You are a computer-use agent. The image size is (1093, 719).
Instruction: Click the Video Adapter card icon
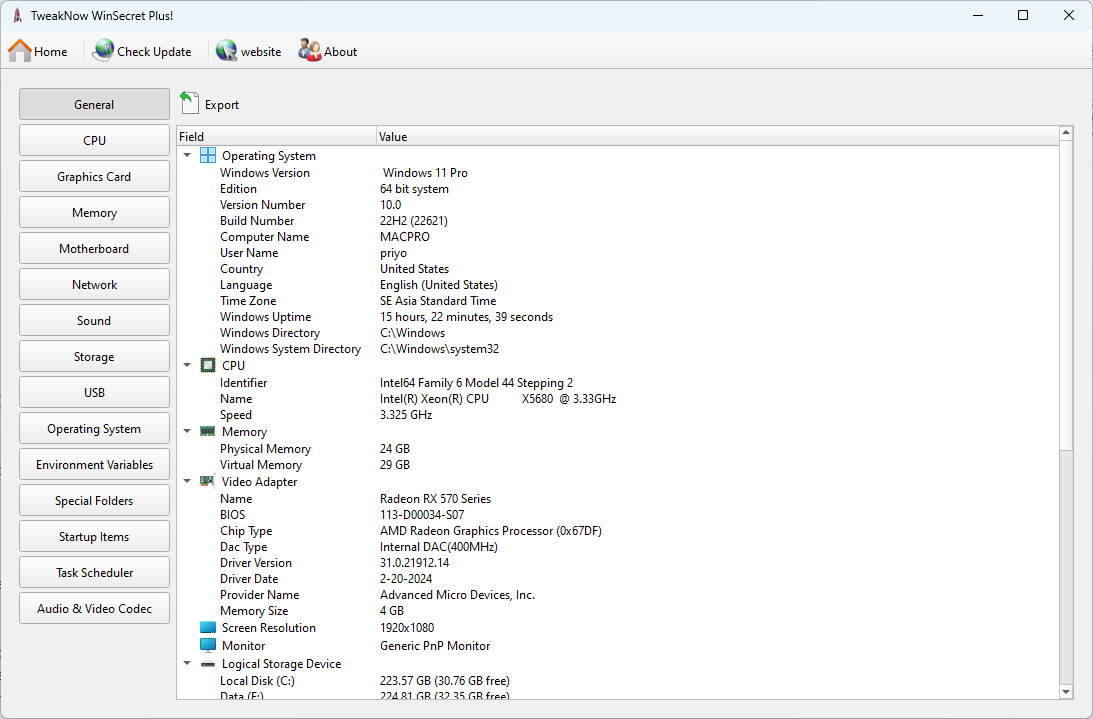point(208,481)
